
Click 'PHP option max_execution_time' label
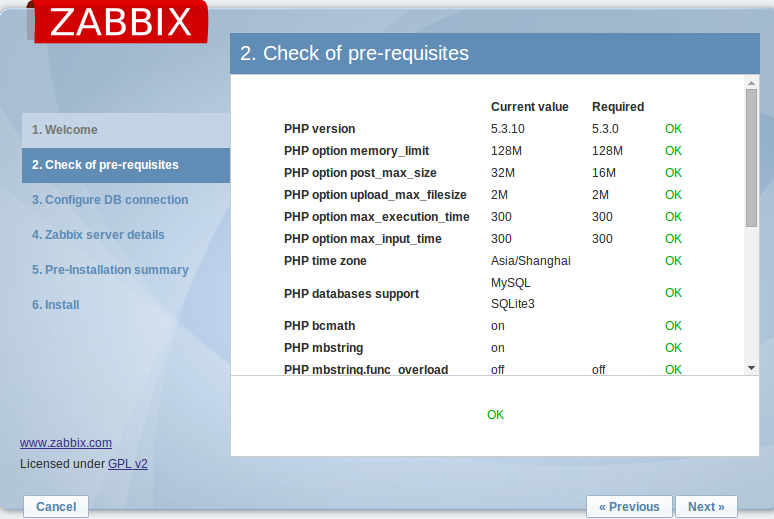pos(377,217)
